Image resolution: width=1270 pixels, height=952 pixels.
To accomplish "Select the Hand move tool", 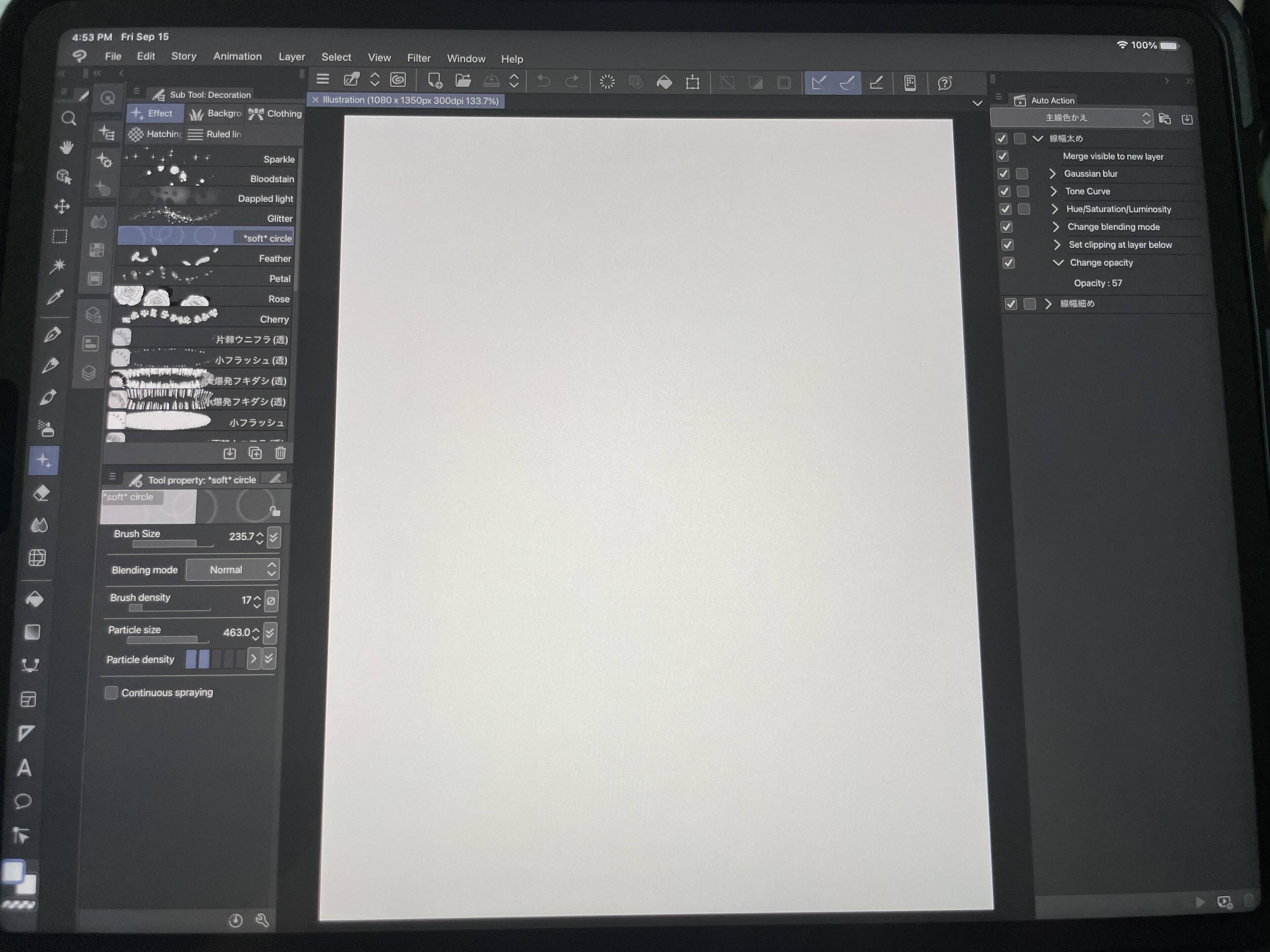I will point(66,147).
